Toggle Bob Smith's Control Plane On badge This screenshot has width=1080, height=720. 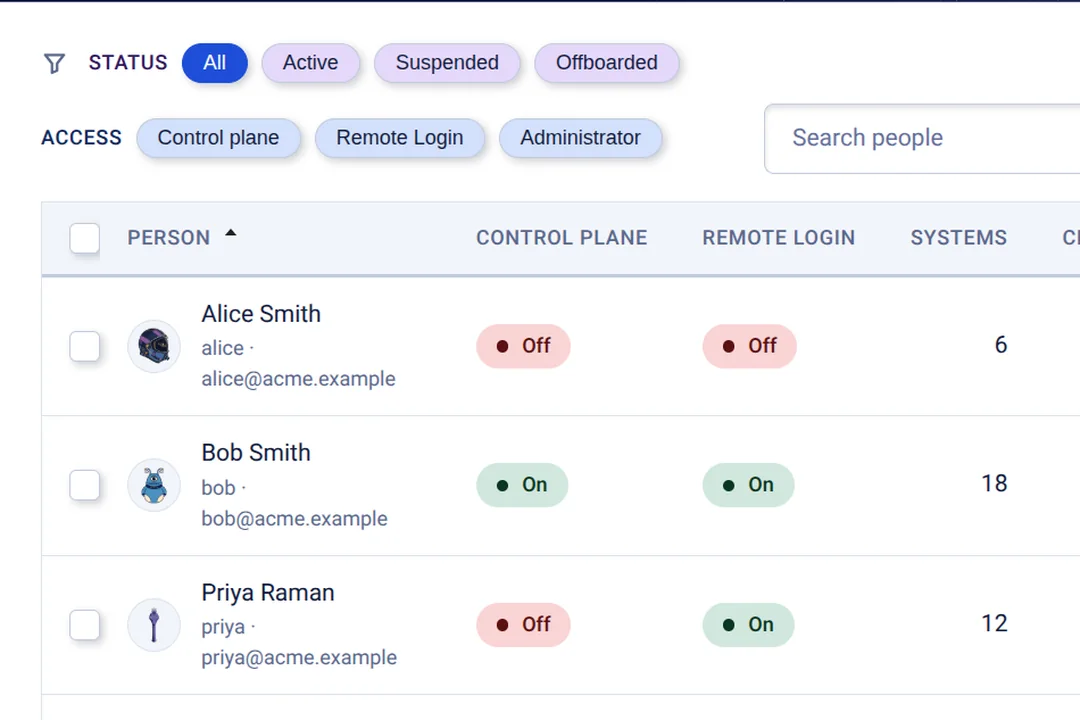[x=522, y=485]
